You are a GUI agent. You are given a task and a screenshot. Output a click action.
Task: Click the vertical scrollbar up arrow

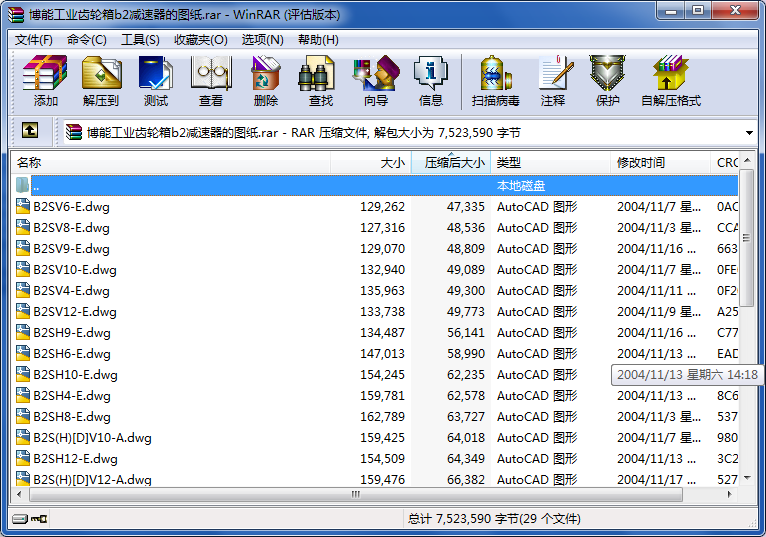(746, 160)
